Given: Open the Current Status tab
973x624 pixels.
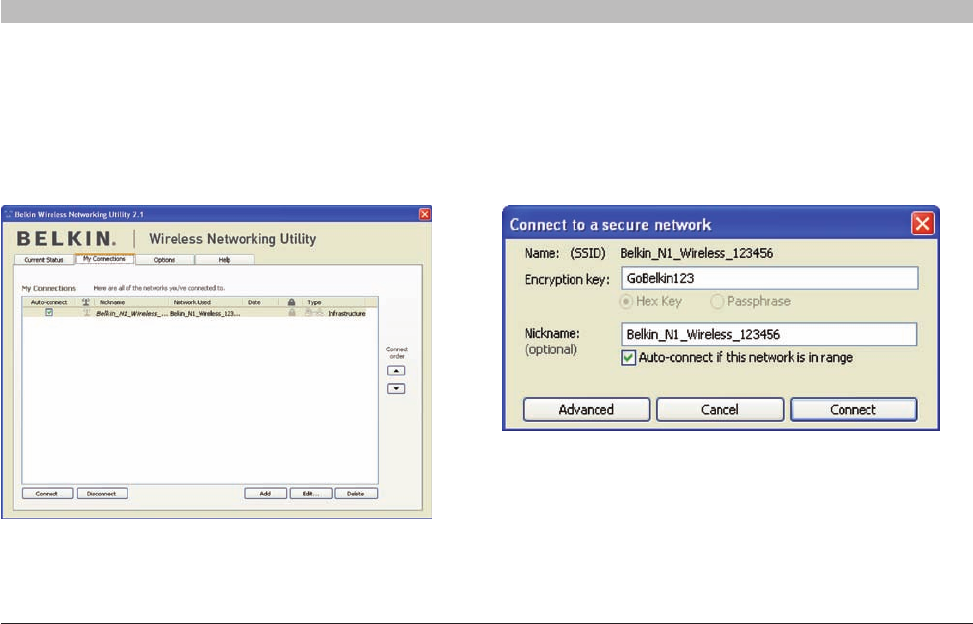Looking at the screenshot, I should click(x=43, y=260).
